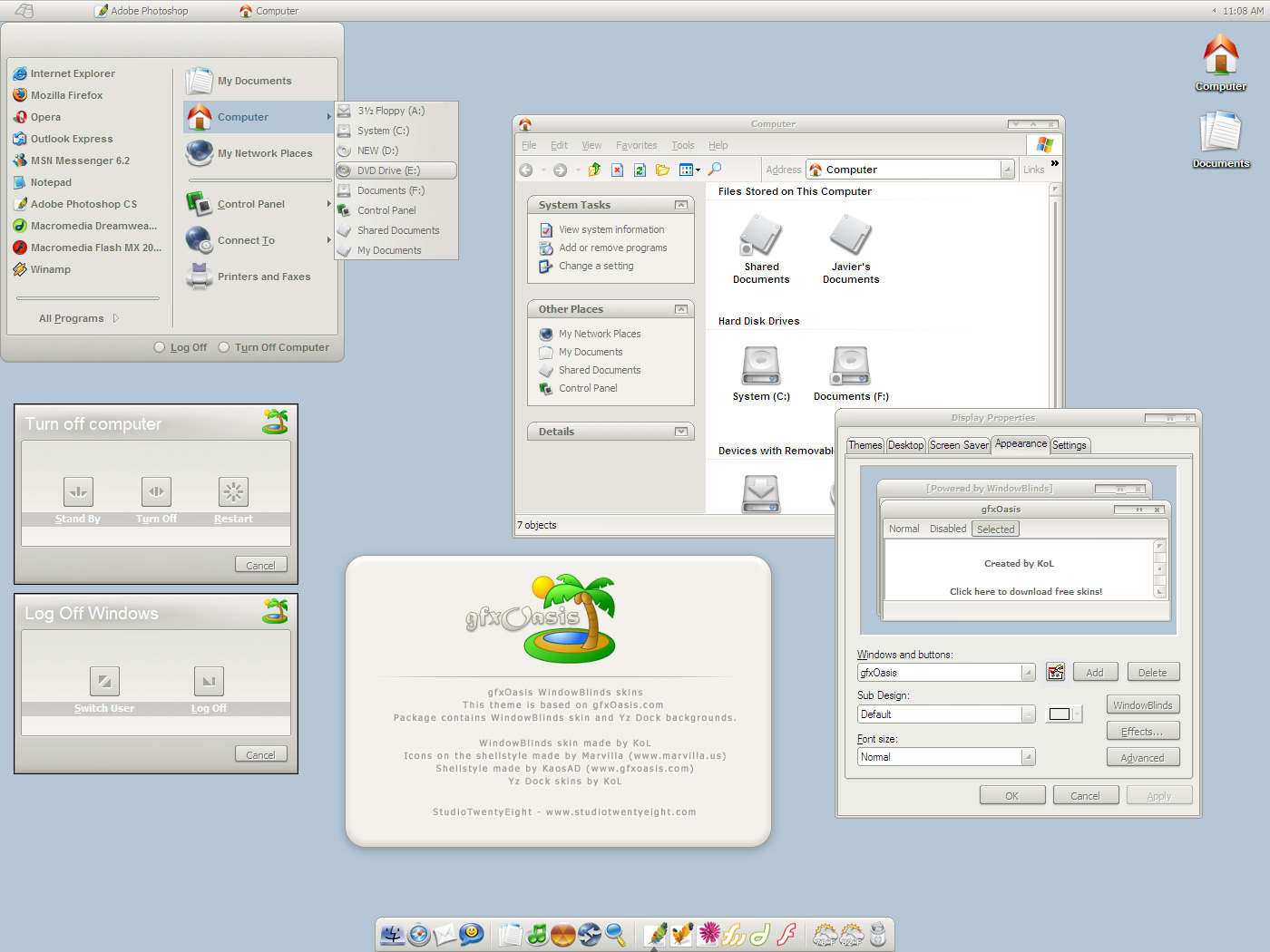The image size is (1270, 952).
Task: Select DVD Drive (E:) in submenu
Action: click(x=396, y=170)
